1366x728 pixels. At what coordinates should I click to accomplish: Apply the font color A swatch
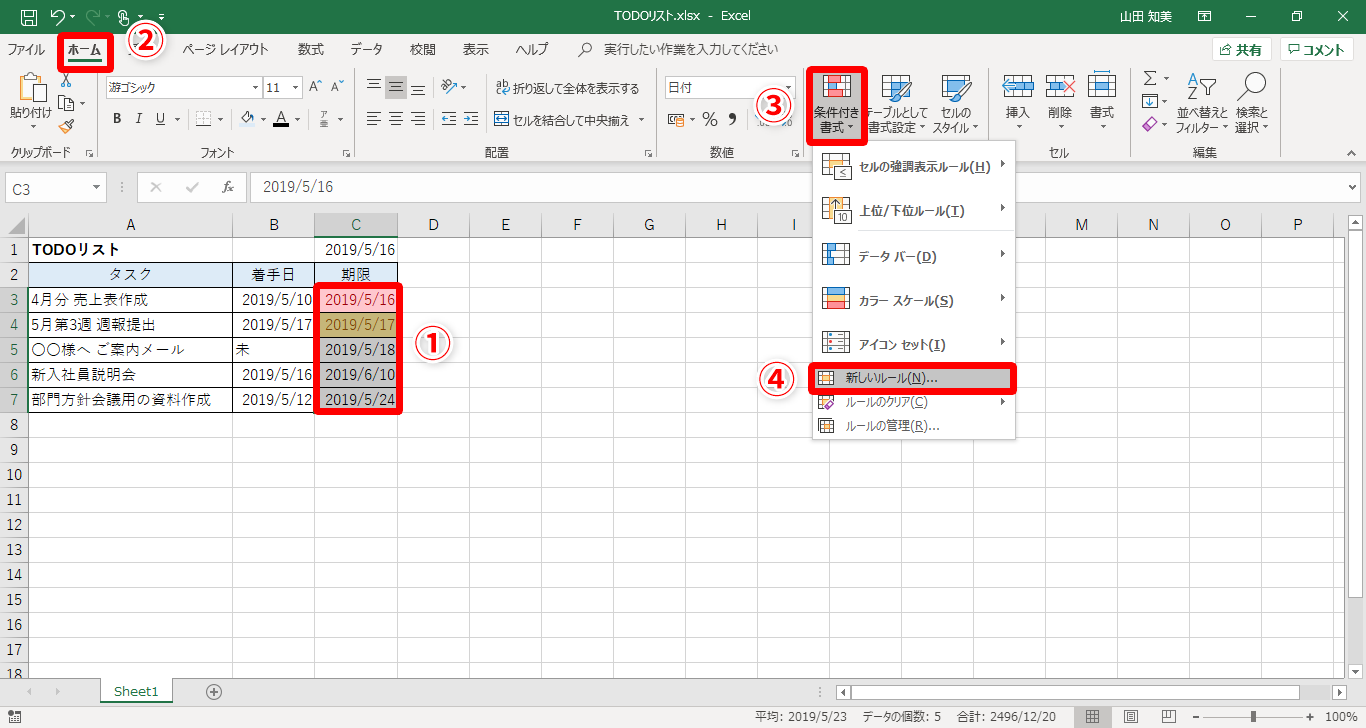click(x=281, y=120)
